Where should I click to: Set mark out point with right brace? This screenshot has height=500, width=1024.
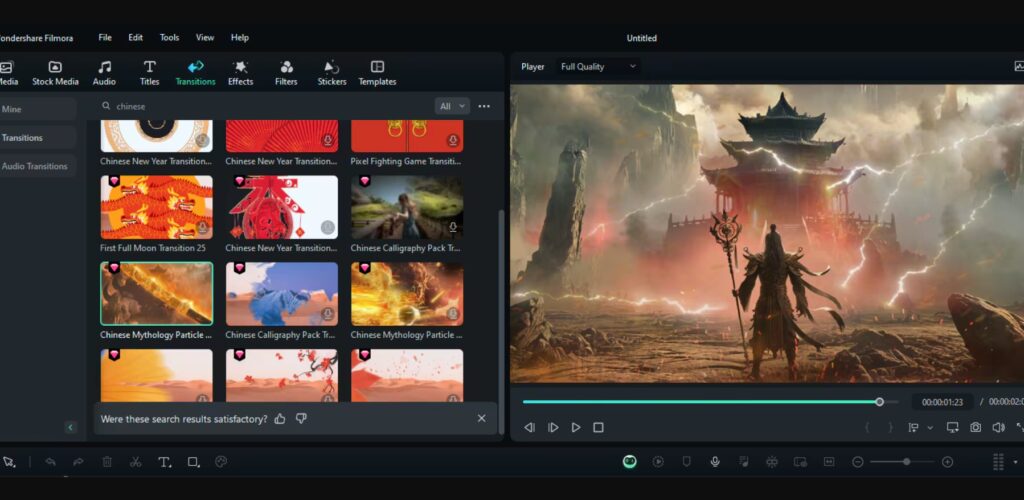(x=890, y=428)
